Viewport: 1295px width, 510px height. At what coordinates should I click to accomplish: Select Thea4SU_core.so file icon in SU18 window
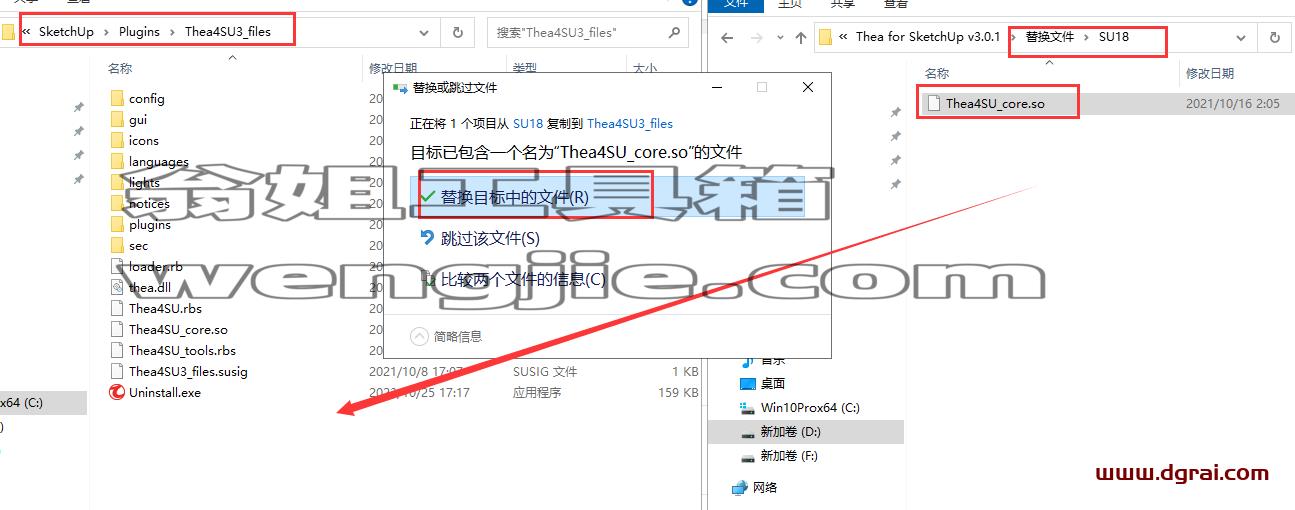[933, 103]
